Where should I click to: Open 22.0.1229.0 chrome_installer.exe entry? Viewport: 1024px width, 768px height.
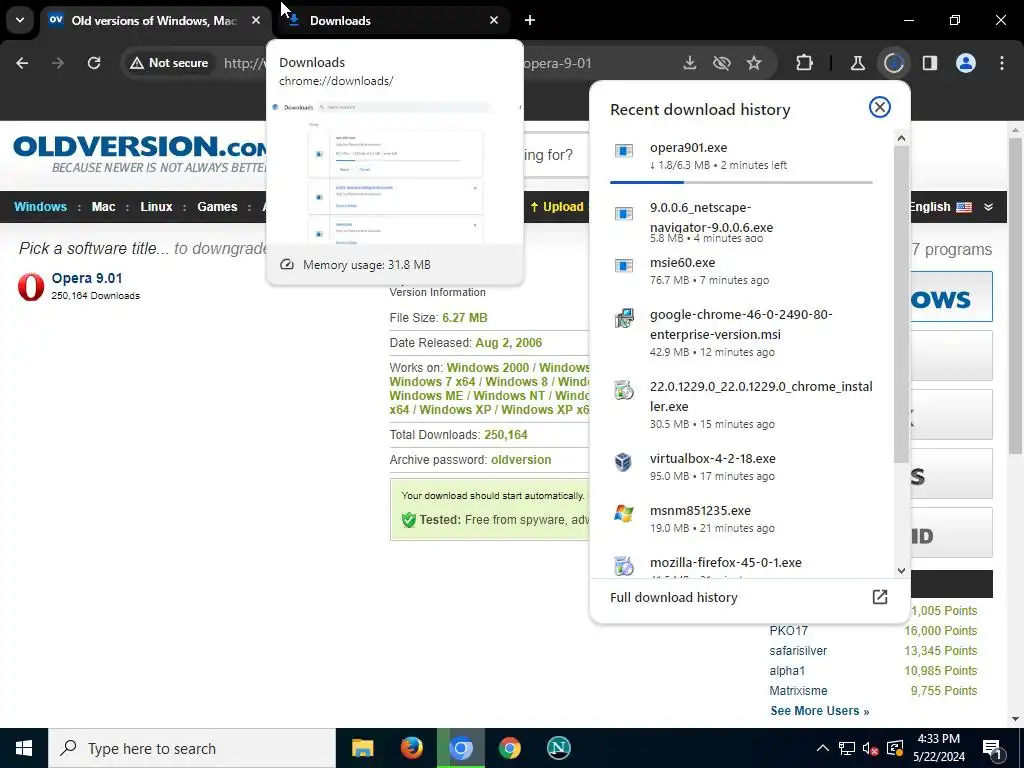[x=741, y=404]
